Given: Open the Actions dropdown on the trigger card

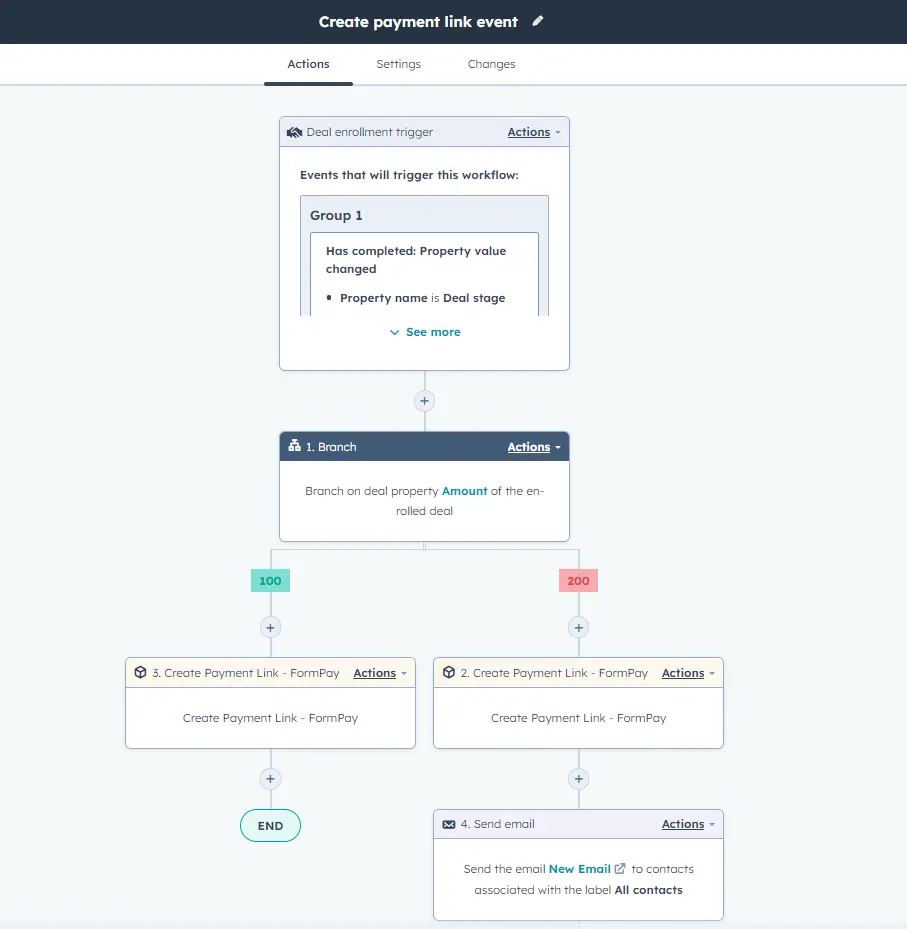Looking at the screenshot, I should coord(531,131).
